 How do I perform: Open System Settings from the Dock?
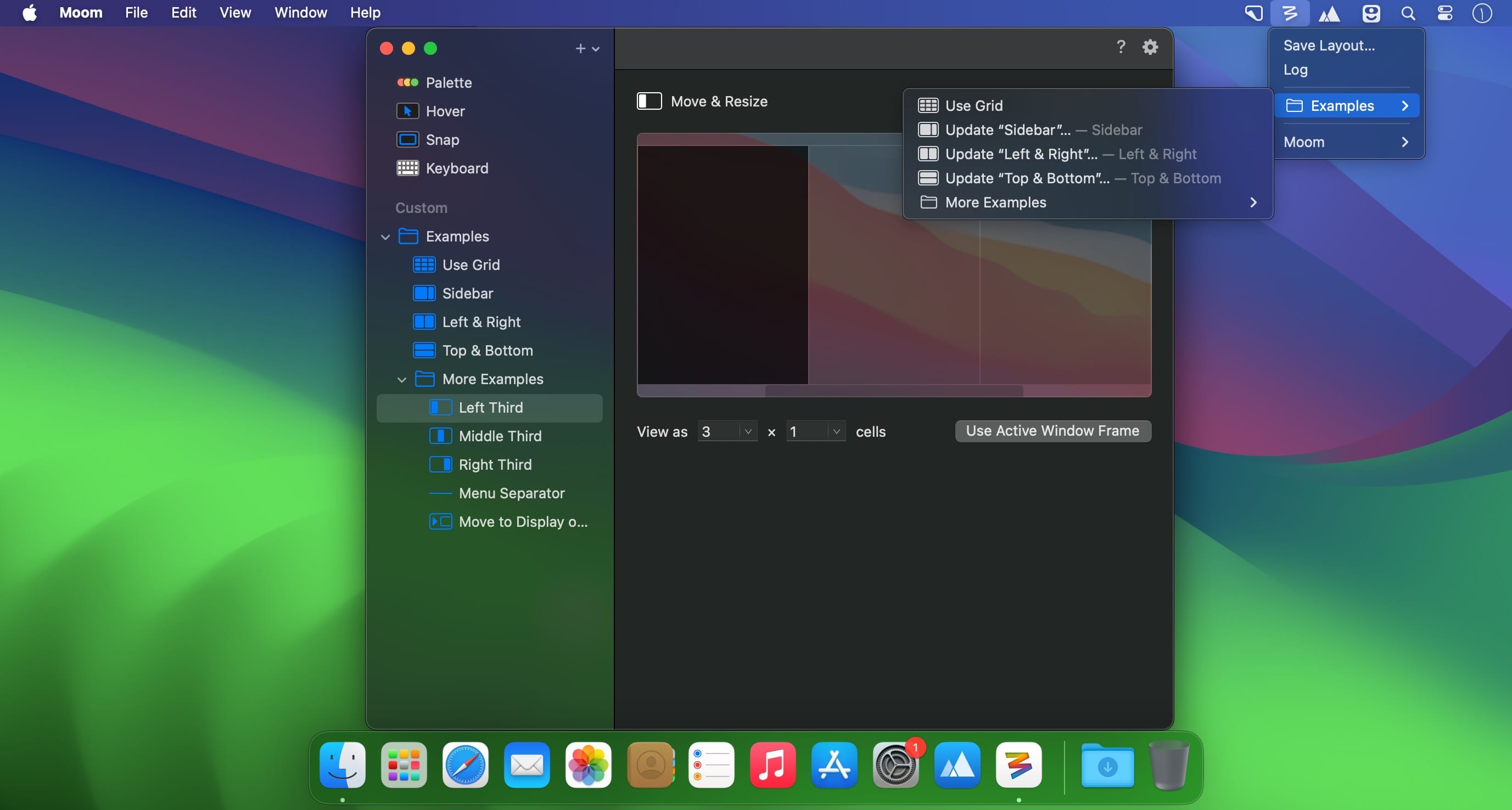coord(895,765)
